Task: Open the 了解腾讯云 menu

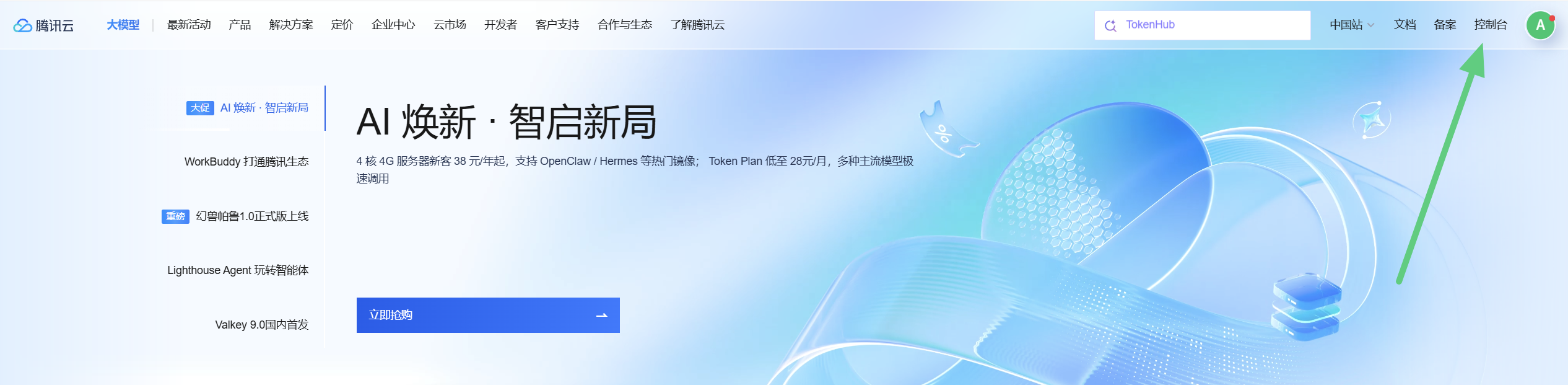Action: [697, 25]
